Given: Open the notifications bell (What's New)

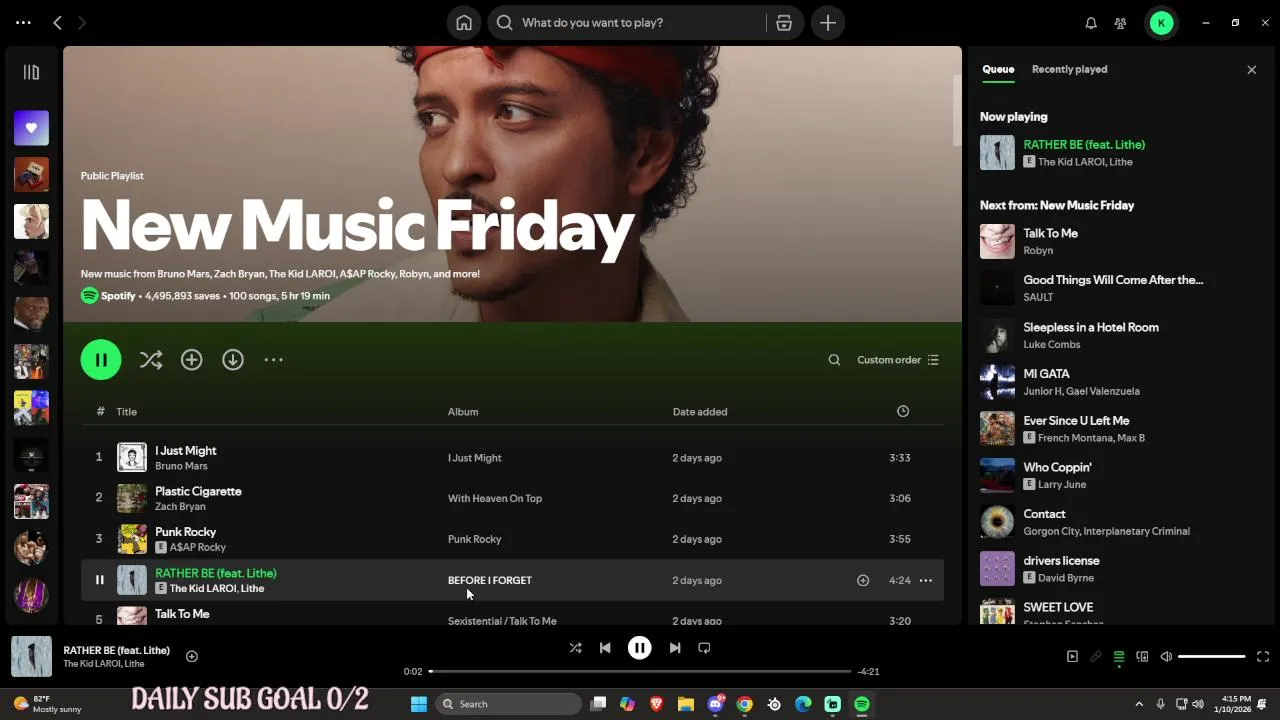Looking at the screenshot, I should 1091,23.
